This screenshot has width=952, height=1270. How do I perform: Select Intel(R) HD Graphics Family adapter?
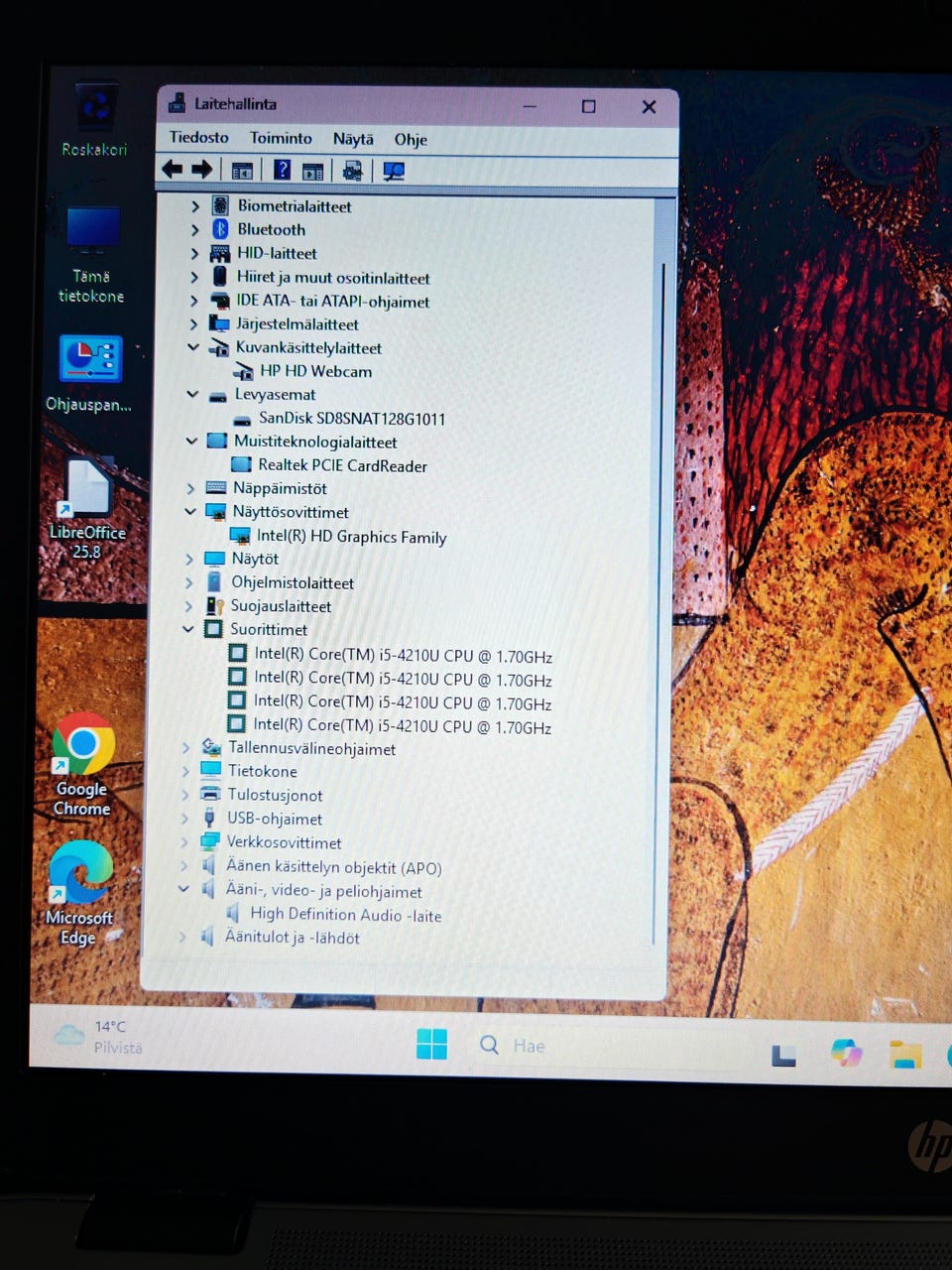pos(351,537)
